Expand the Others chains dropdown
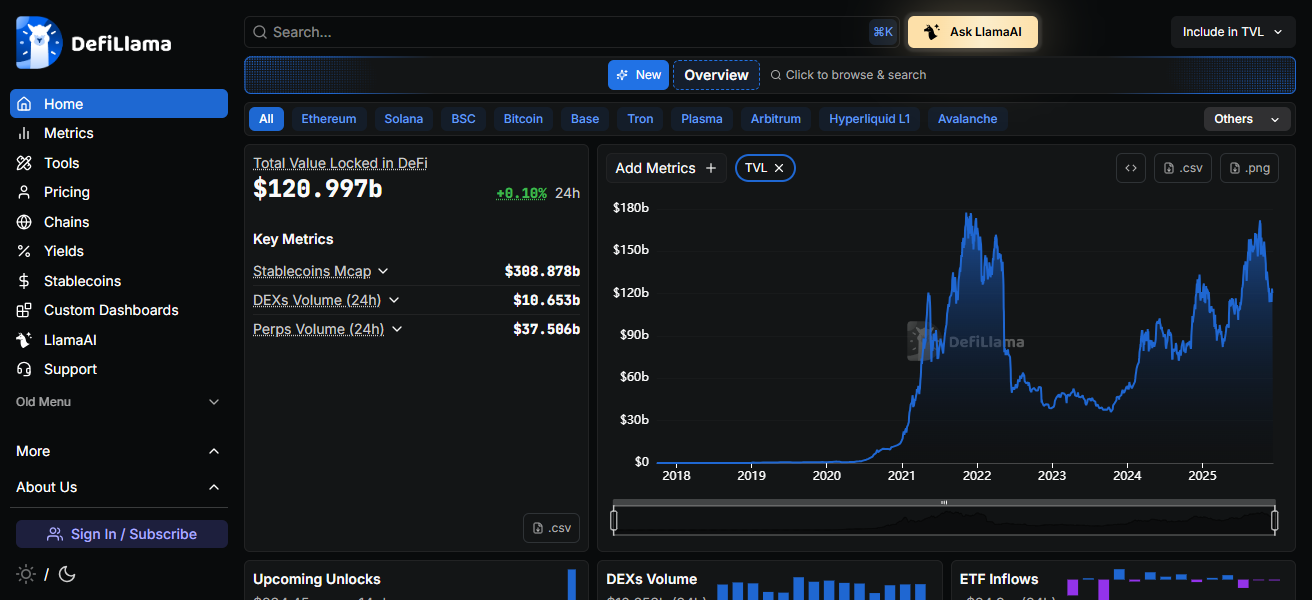The width and height of the screenshot is (1312, 600). pos(1246,119)
